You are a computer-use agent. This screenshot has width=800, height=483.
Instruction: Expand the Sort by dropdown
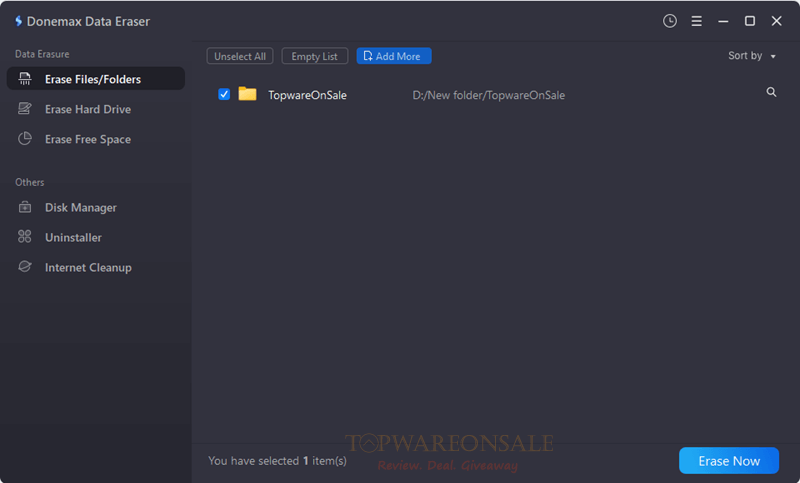752,56
